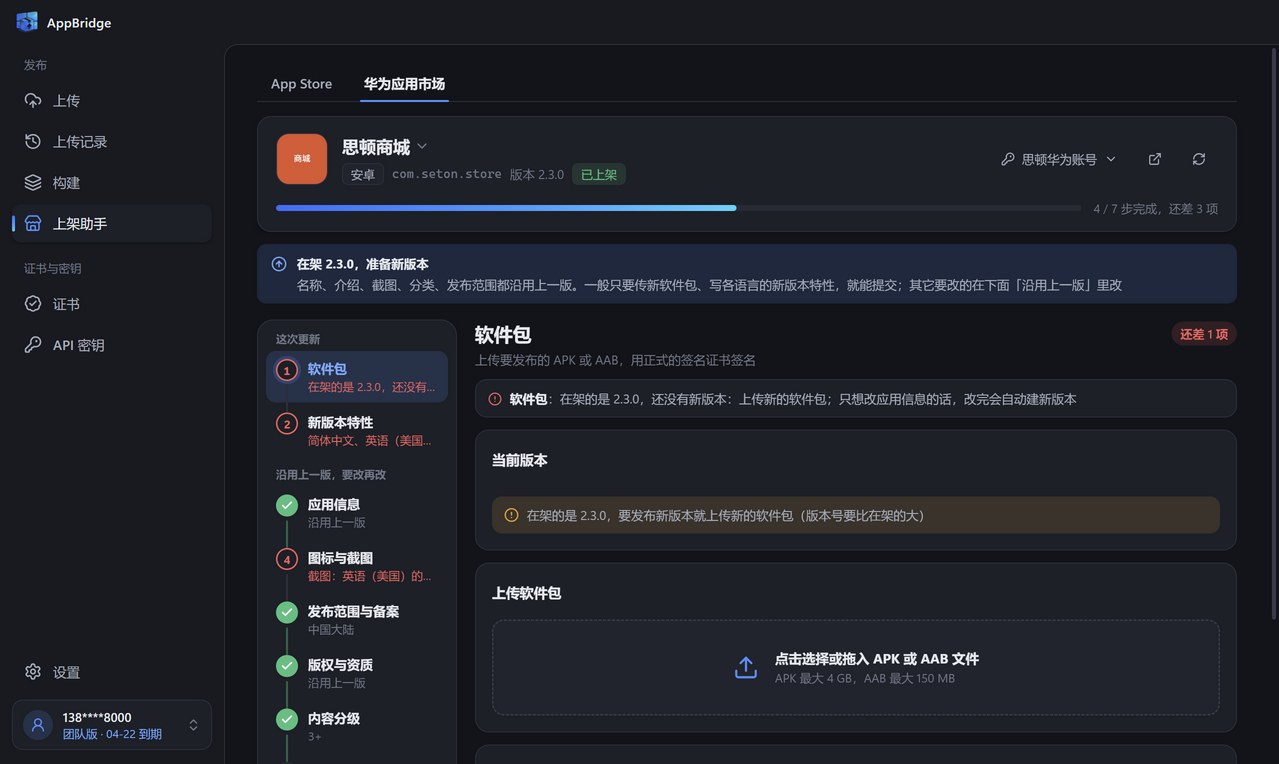Go to 构建 builds page

[112, 183]
